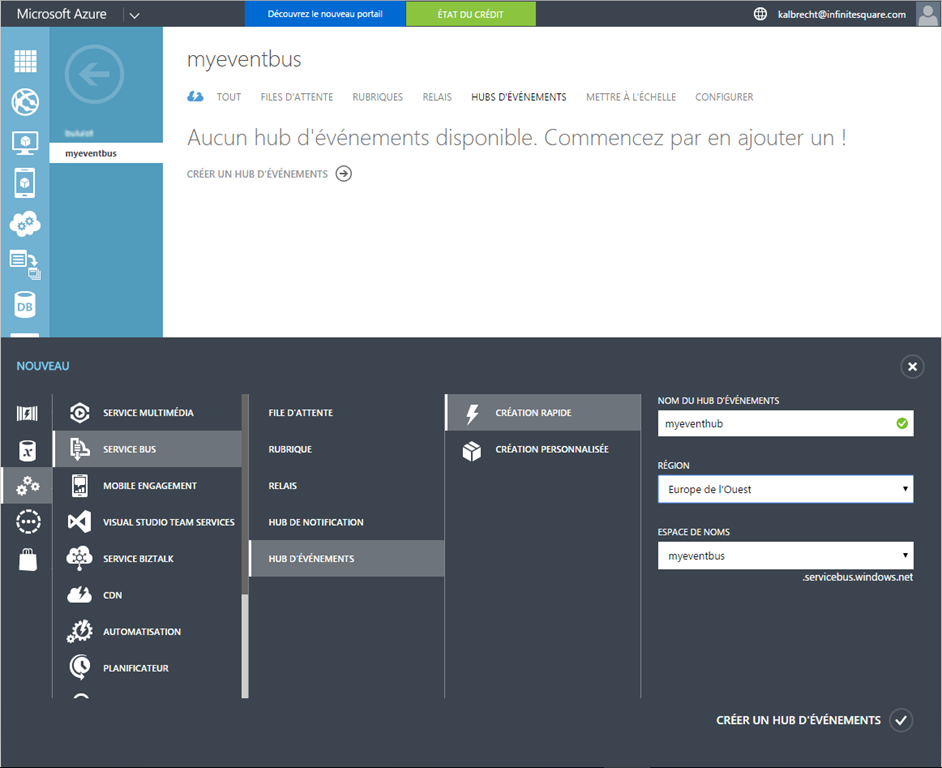This screenshot has width=942, height=768.
Task: Choose Relais in the Service Bus menu
Action: 347,486
